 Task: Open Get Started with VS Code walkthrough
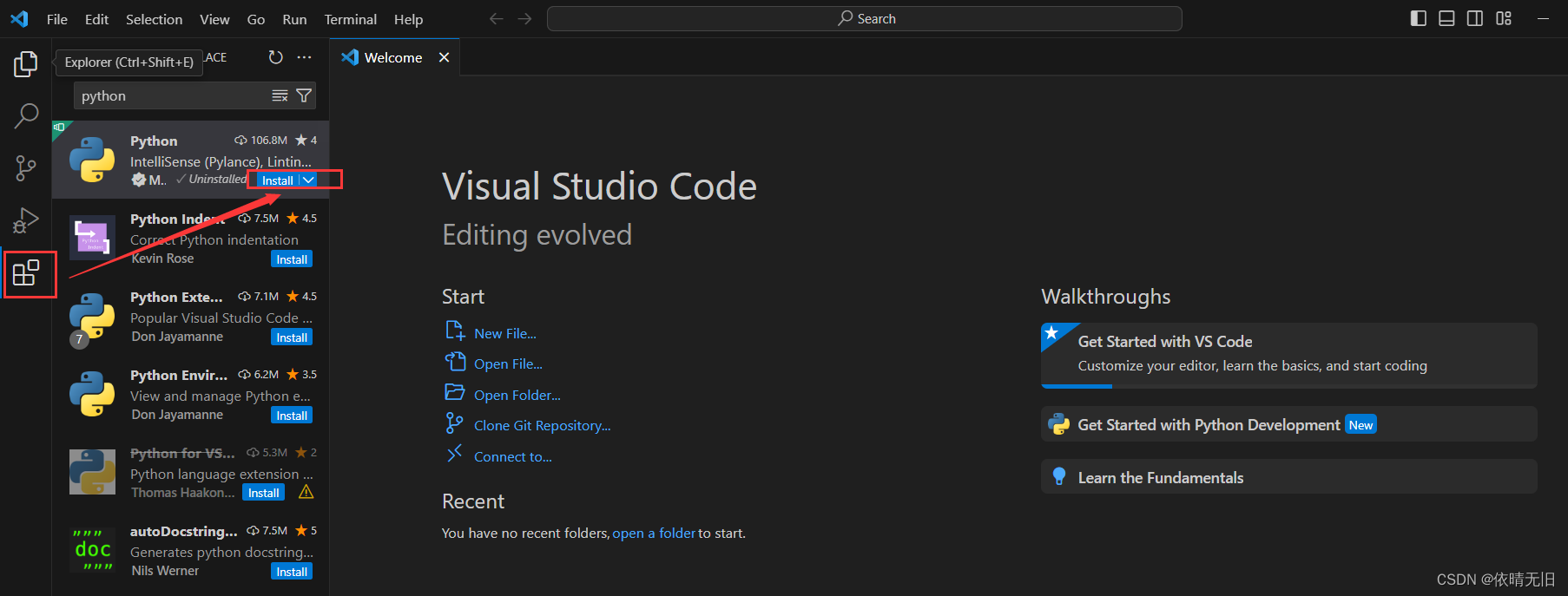click(1288, 355)
